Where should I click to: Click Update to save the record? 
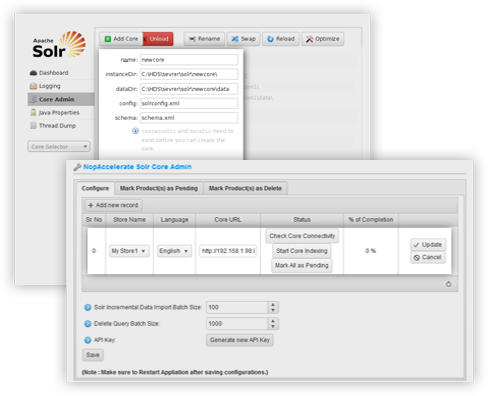coord(428,245)
